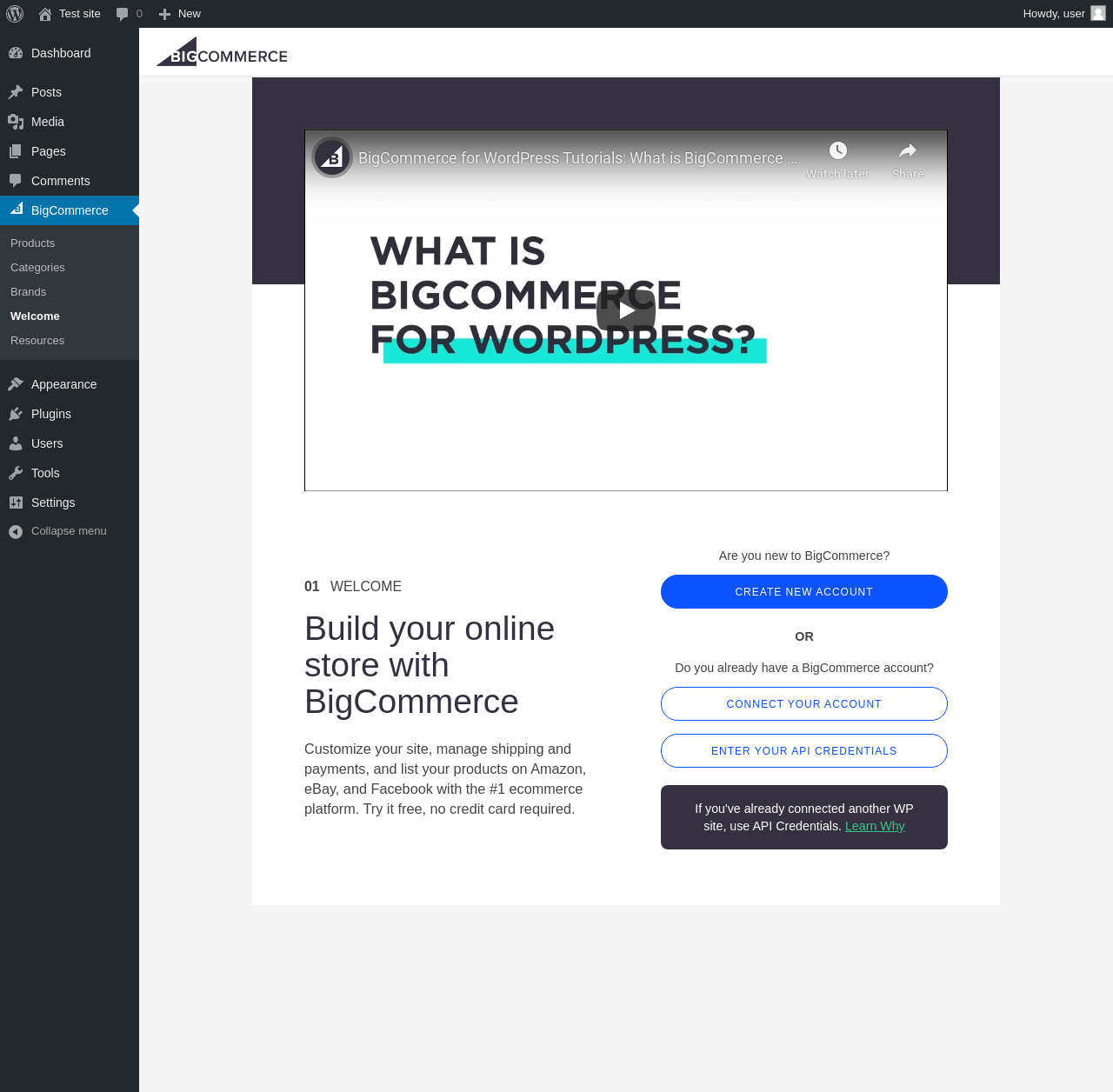Image resolution: width=1113 pixels, height=1092 pixels.
Task: Open the user avatar in admin bar
Action: click(1098, 13)
